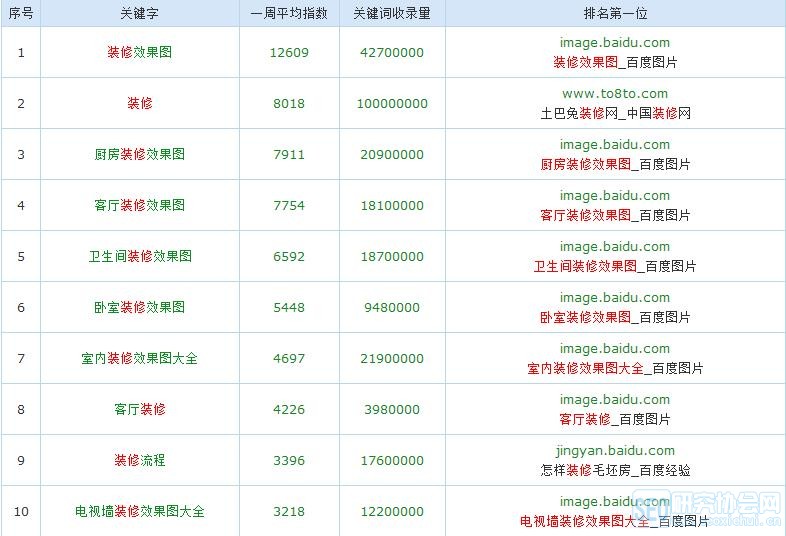Open 怎样装修毛坯房_百度经验 result title

(x=615, y=470)
